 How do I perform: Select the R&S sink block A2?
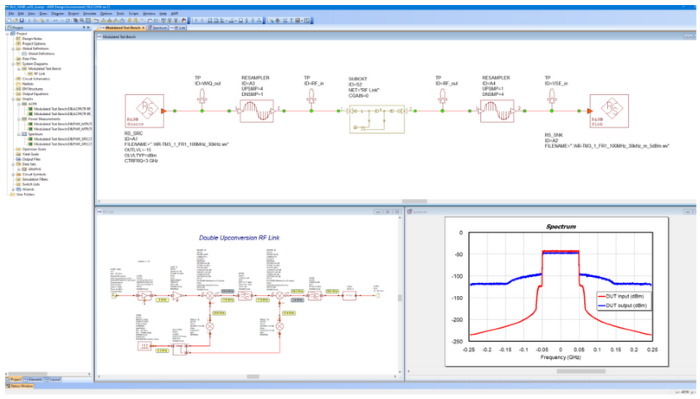(609, 111)
